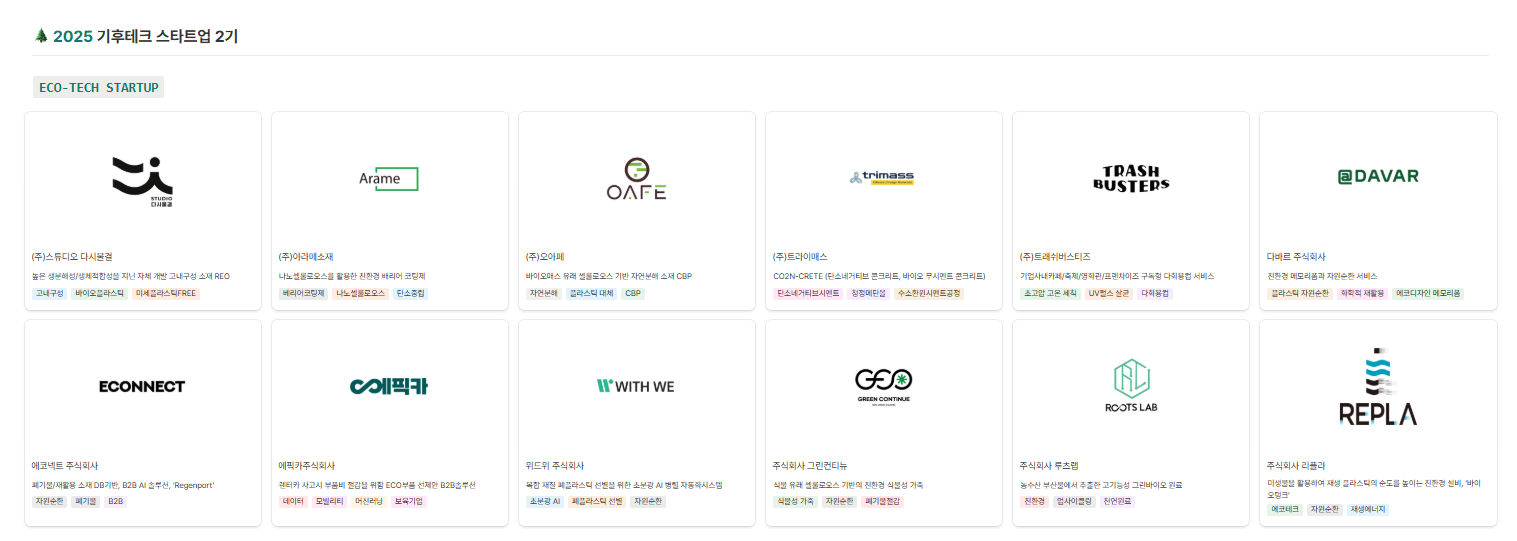Click the 에코테크 tag
This screenshot has height=541, width=1517.
[1285, 509]
